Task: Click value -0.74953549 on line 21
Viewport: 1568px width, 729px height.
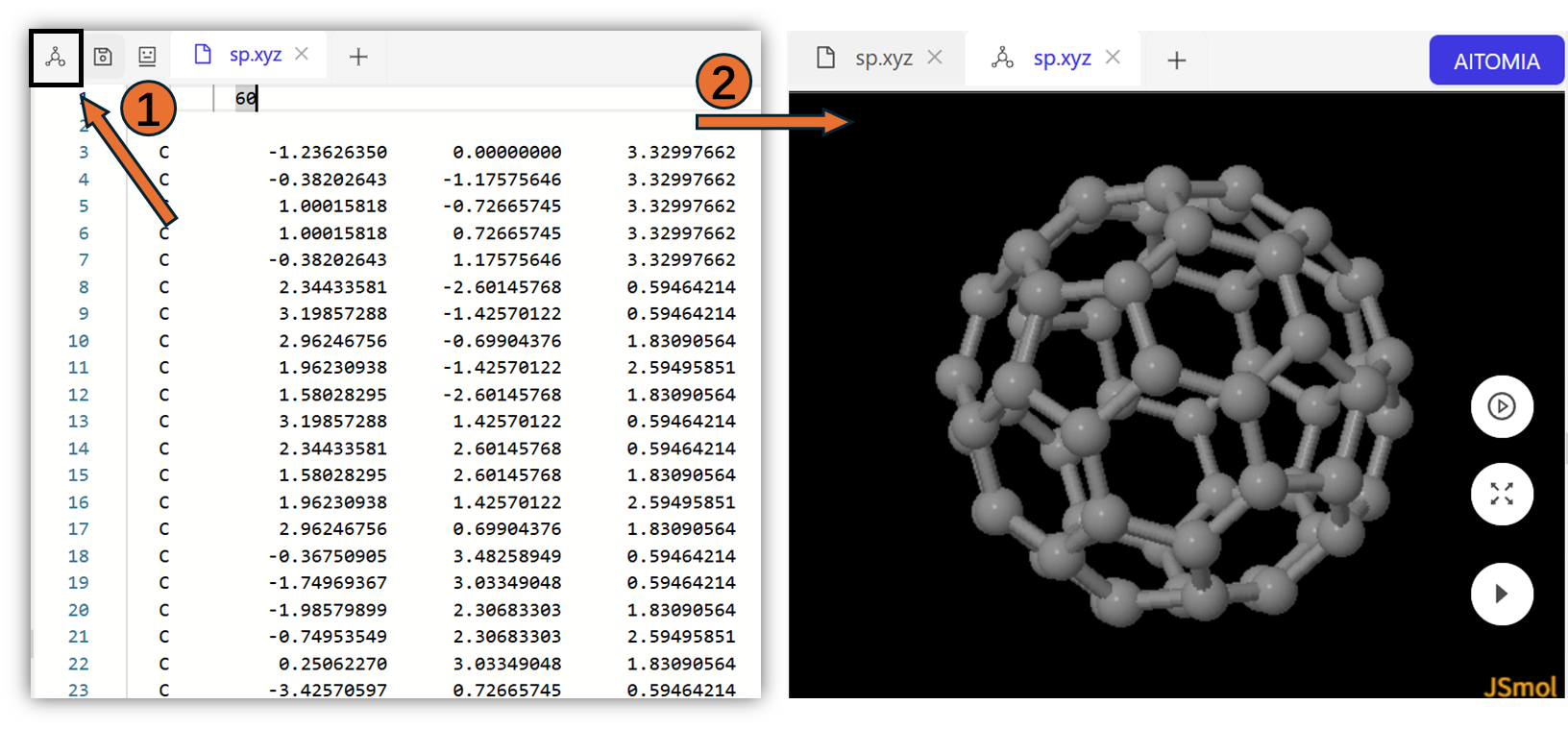Action: tap(328, 636)
